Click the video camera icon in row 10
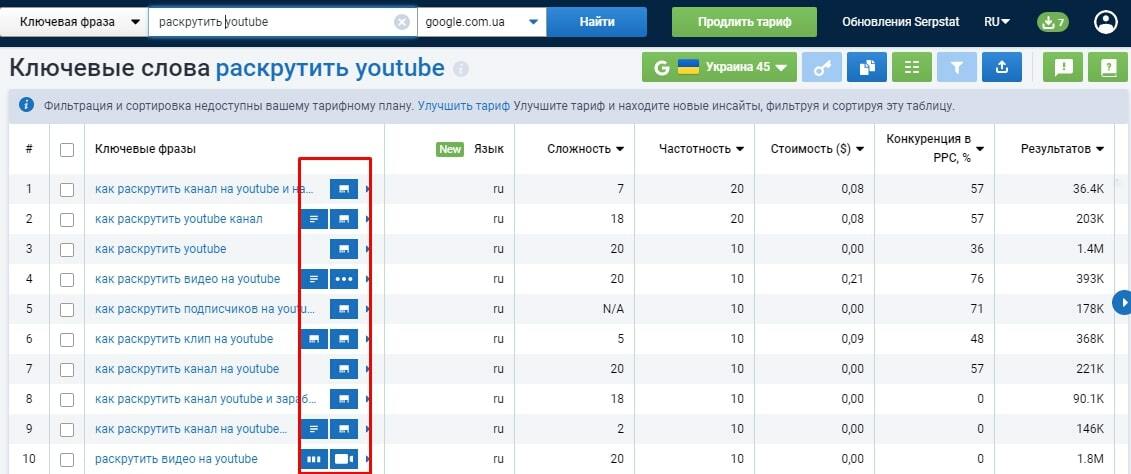 (344, 459)
